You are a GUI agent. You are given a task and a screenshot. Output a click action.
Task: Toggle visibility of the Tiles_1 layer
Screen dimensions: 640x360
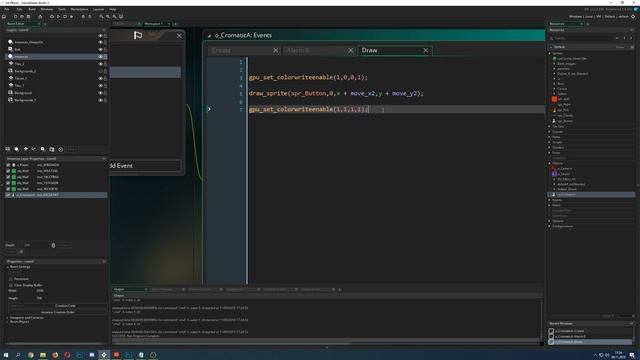(x=100, y=86)
